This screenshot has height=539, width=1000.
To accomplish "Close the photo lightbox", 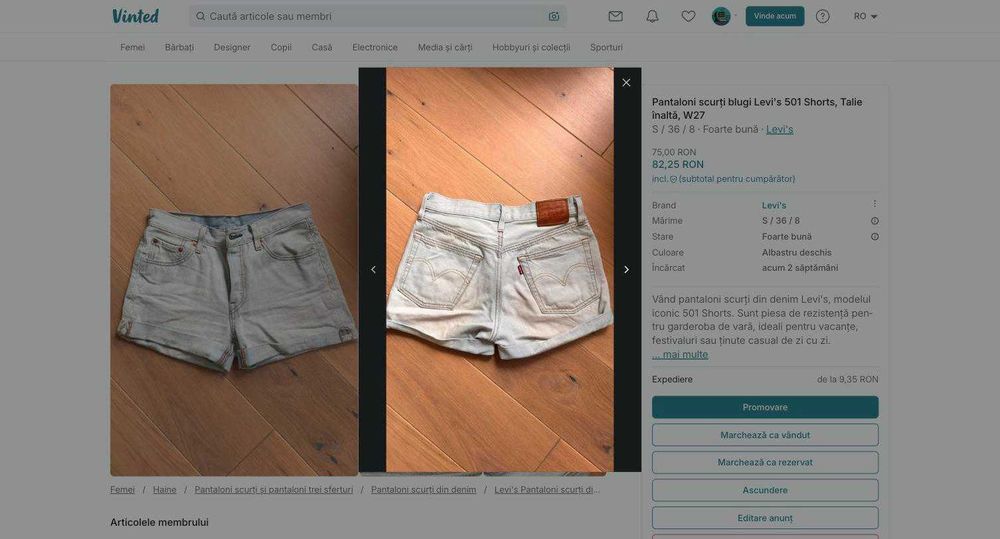I will [x=626, y=82].
